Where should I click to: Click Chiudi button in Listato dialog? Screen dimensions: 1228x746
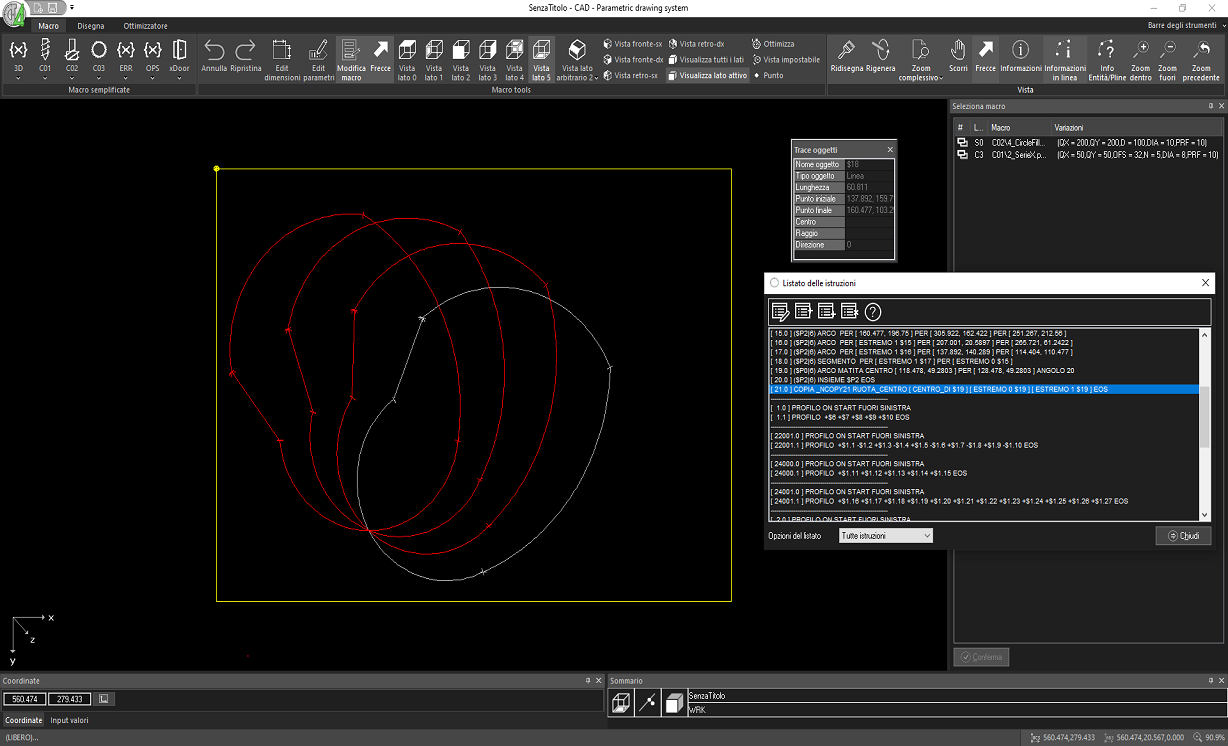tap(1183, 536)
